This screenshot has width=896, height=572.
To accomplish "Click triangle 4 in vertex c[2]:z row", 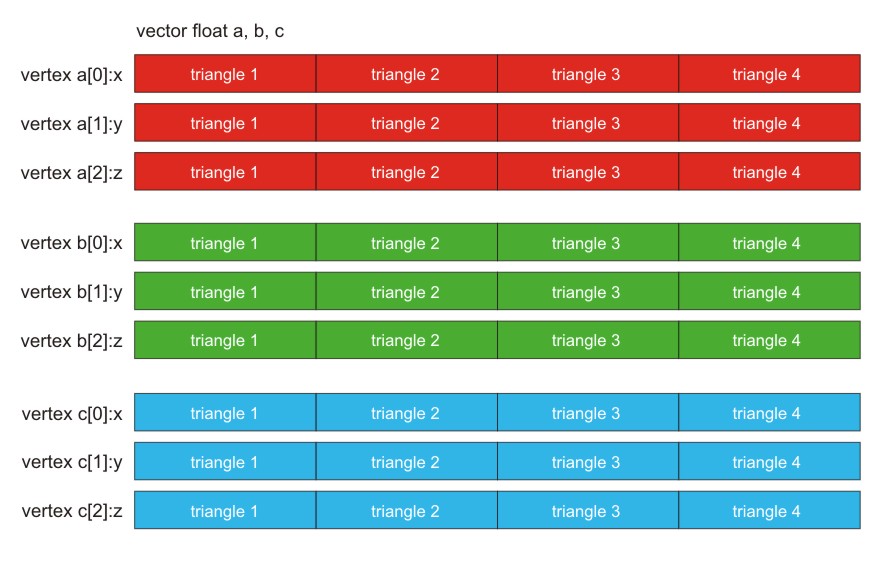I will (770, 510).
